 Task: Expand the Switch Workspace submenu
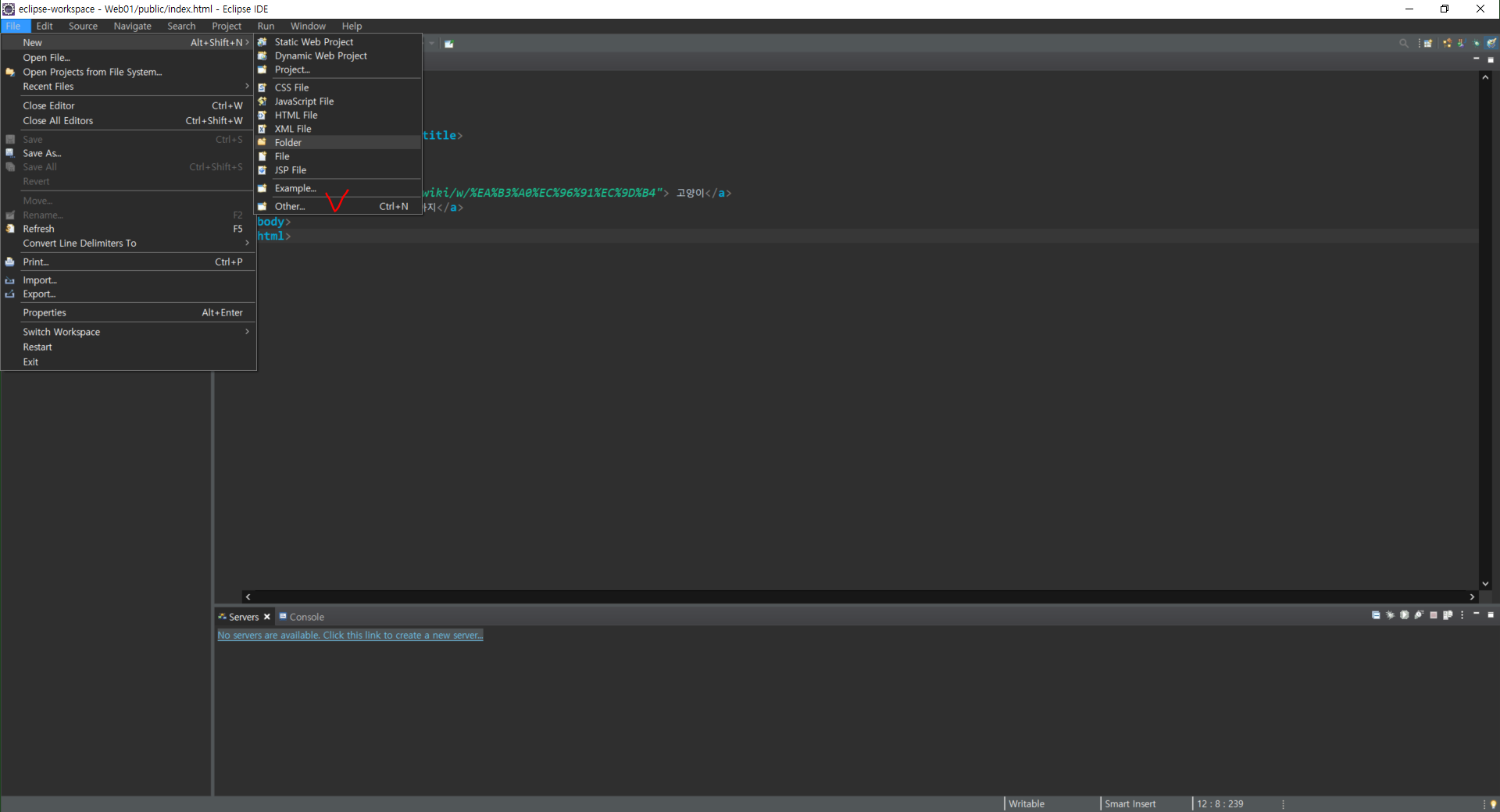coord(129,332)
